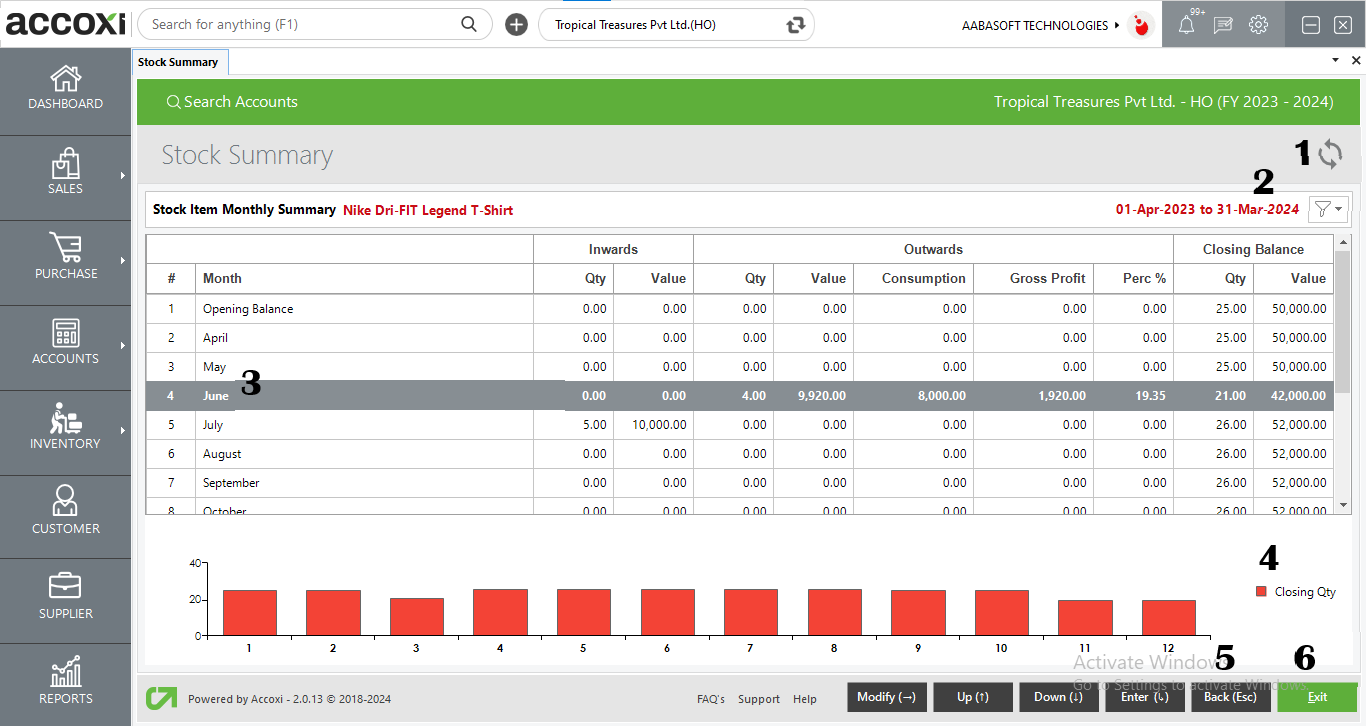Open the Dashboard module

(65, 90)
